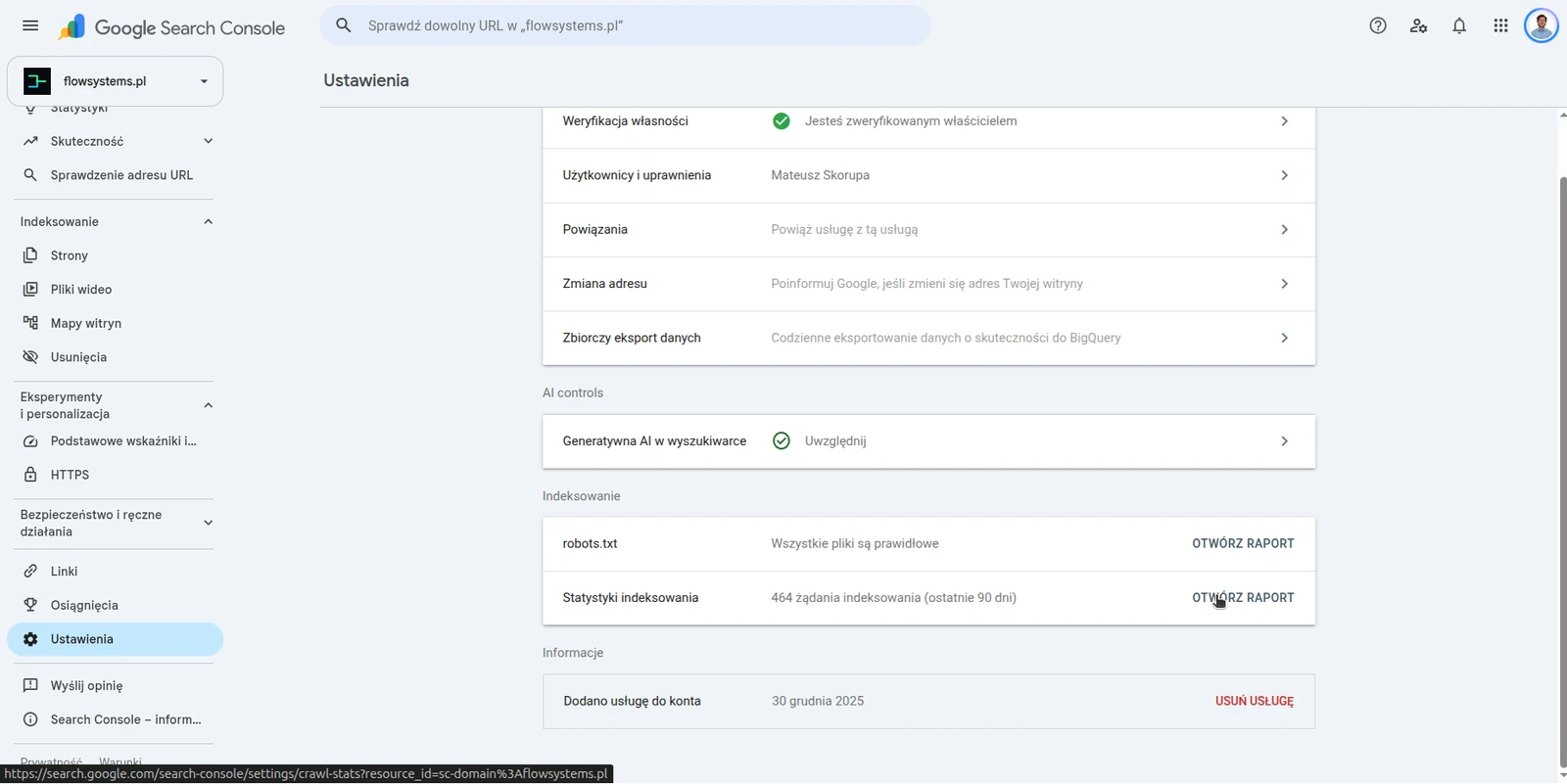Click the HTTPS padlock icon
The image size is (1567, 784).
tap(30, 475)
